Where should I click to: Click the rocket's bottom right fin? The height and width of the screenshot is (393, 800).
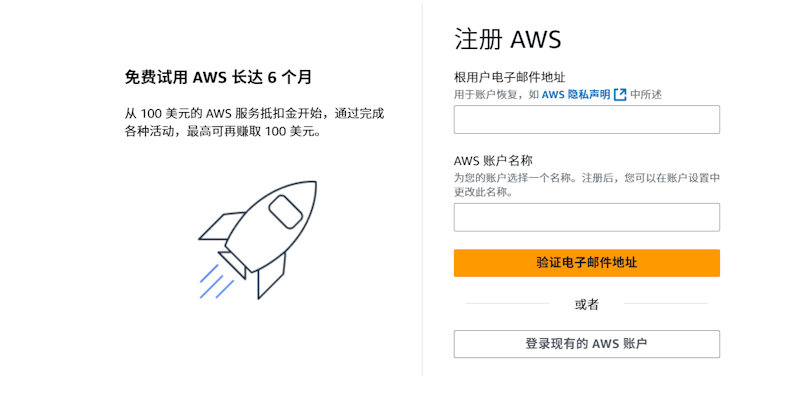(270, 276)
